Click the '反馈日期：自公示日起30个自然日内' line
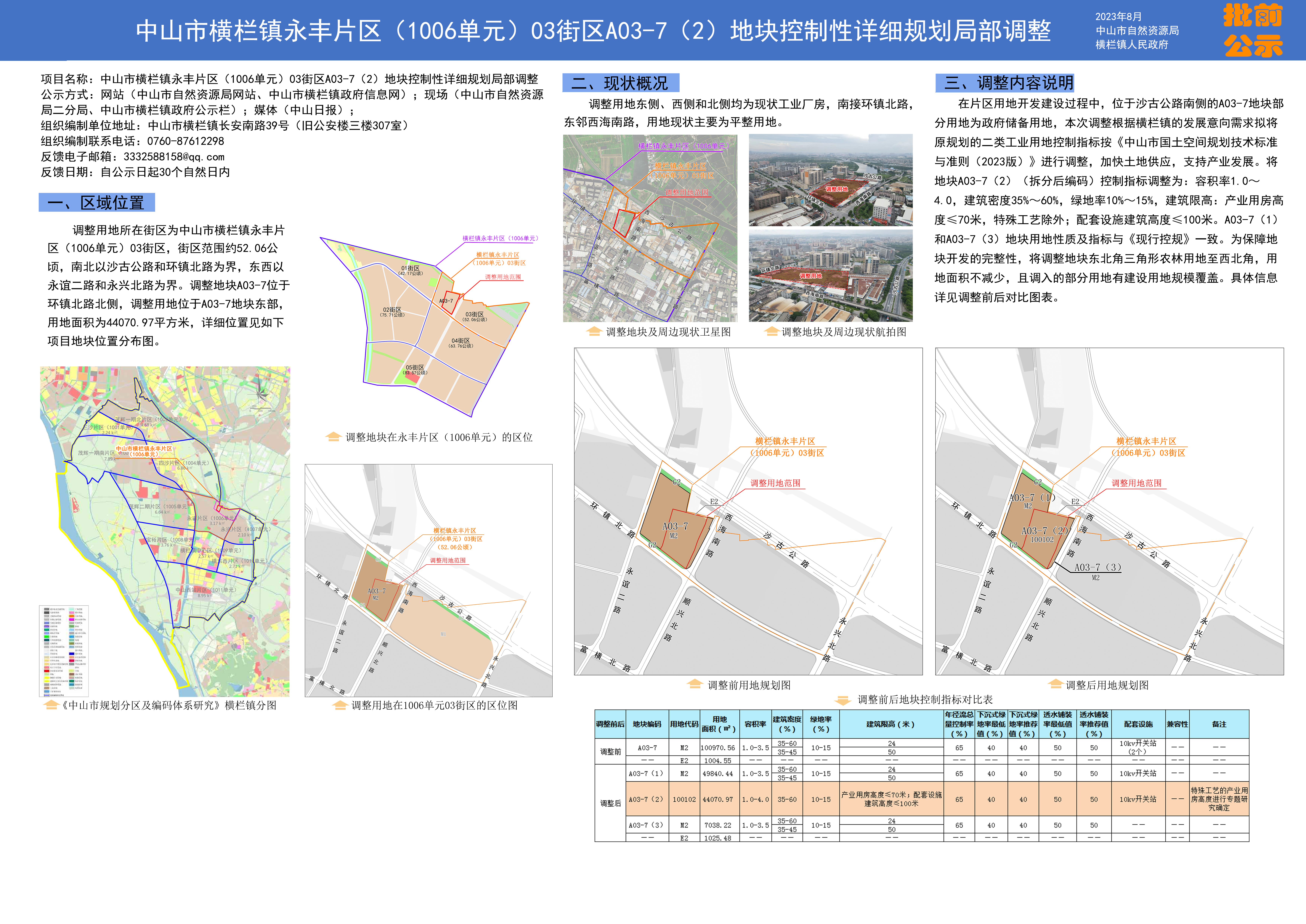Viewport: 1306px width, 924px height. [x=135, y=172]
